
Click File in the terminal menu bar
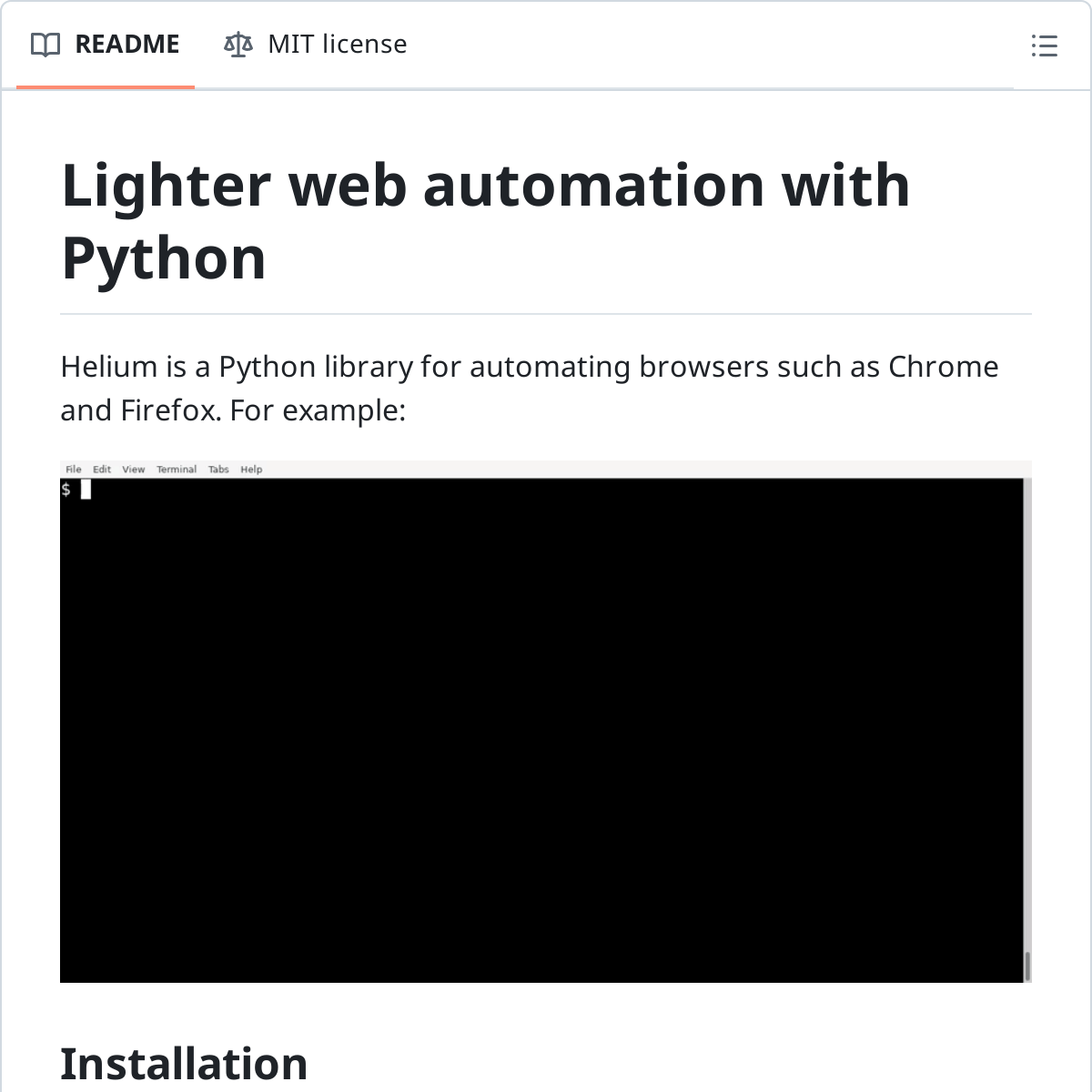tap(74, 470)
